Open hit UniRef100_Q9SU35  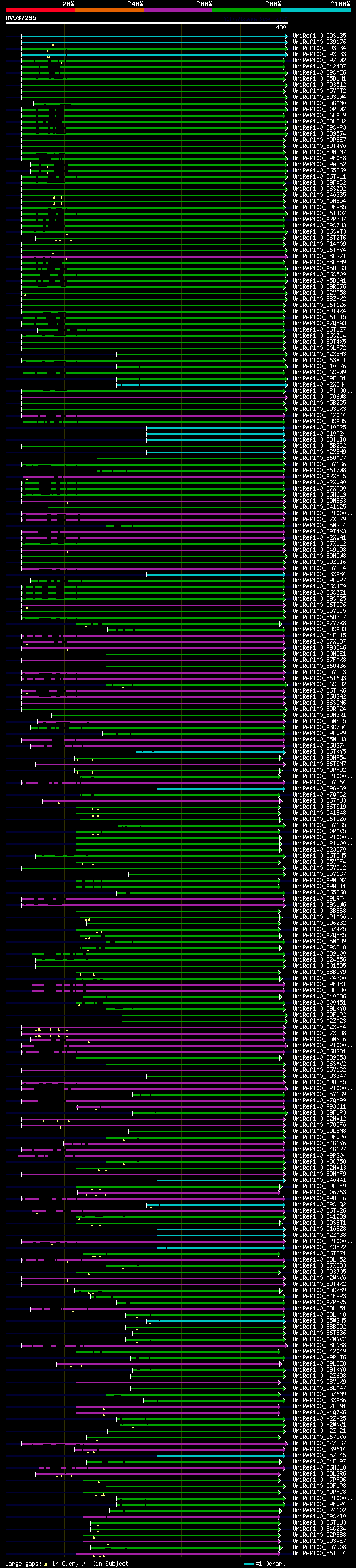point(319,36)
